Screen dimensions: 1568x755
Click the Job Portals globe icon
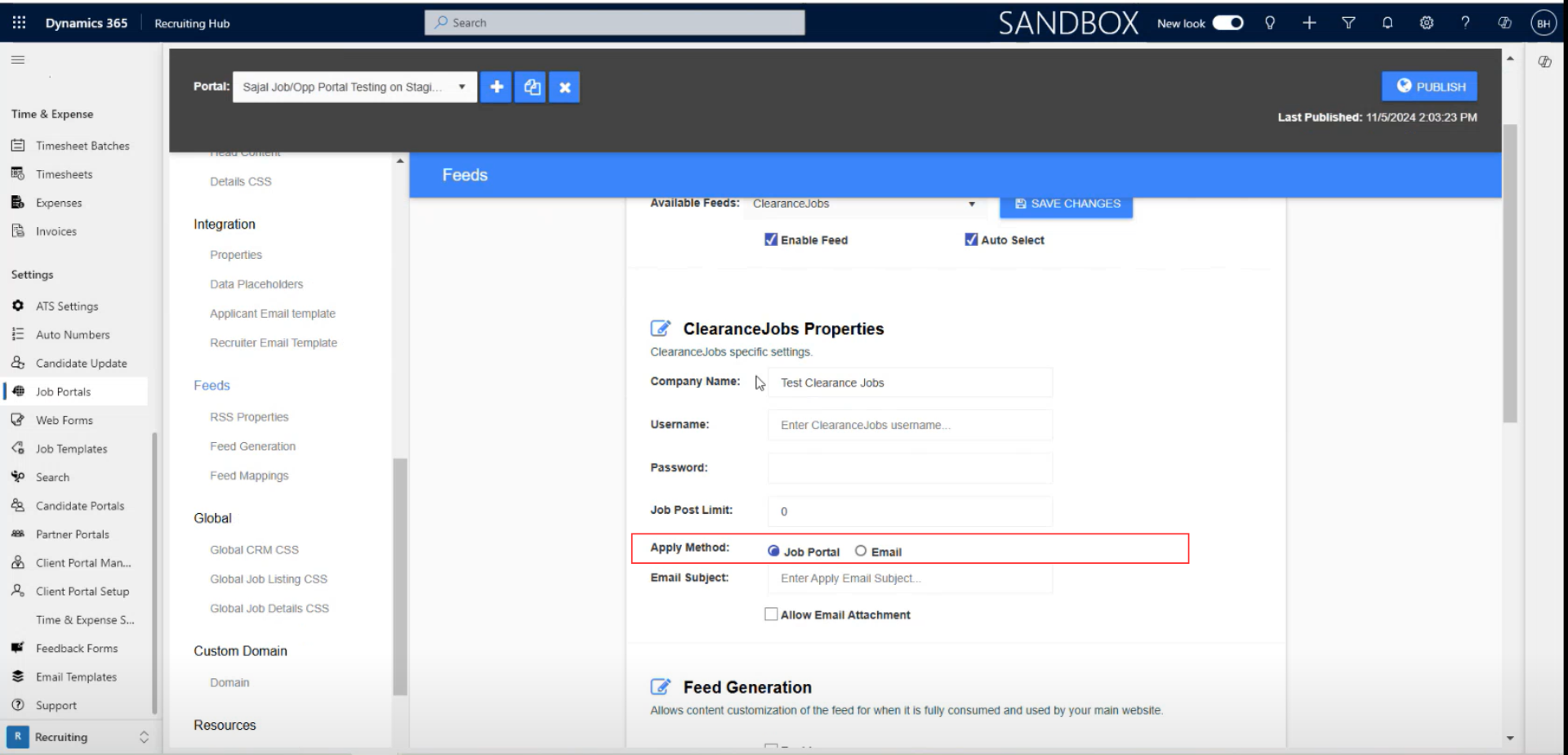click(18, 391)
